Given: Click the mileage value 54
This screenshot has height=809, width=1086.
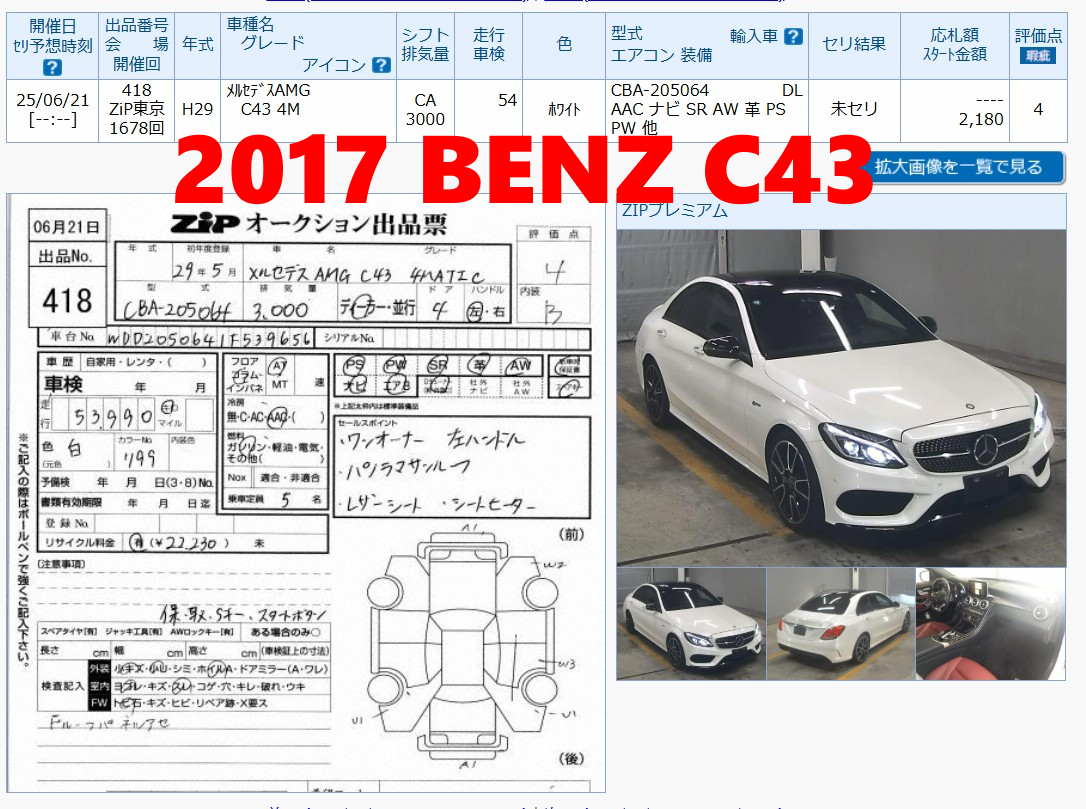Looking at the screenshot, I should click(507, 100).
